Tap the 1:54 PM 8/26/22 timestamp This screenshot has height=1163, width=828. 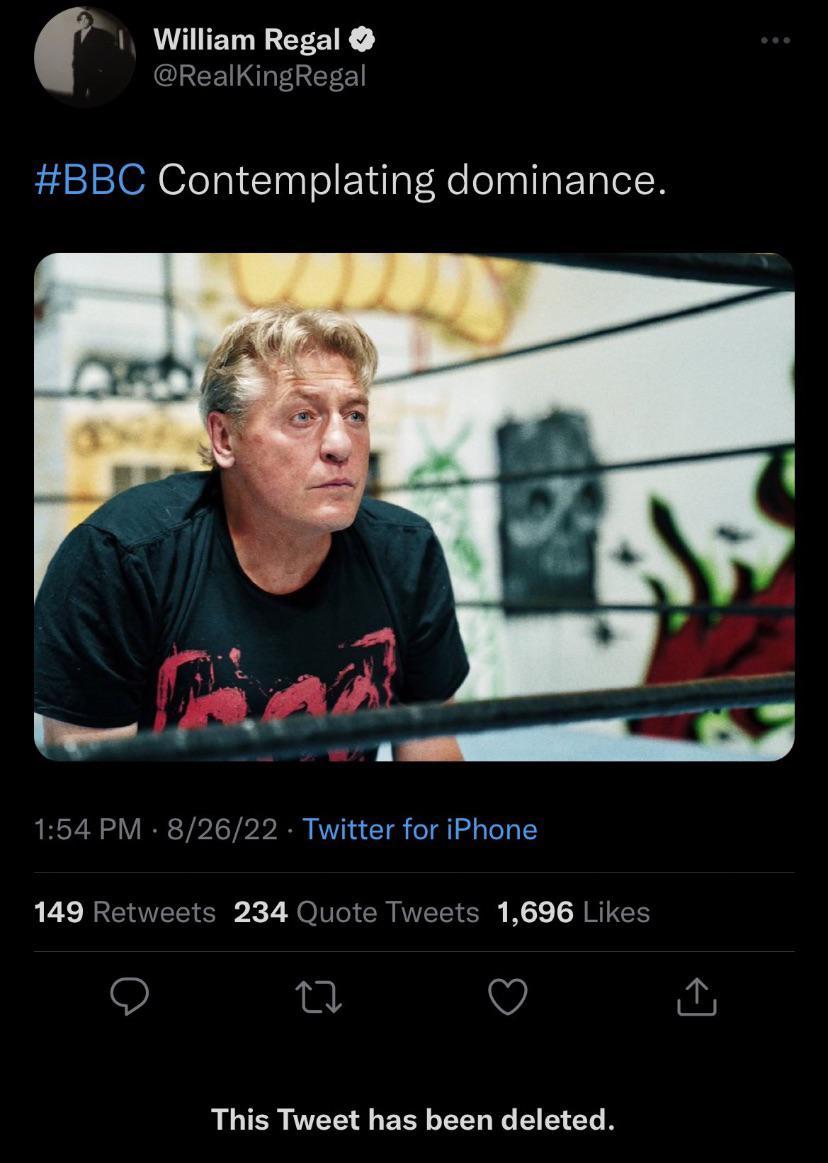[x=156, y=828]
